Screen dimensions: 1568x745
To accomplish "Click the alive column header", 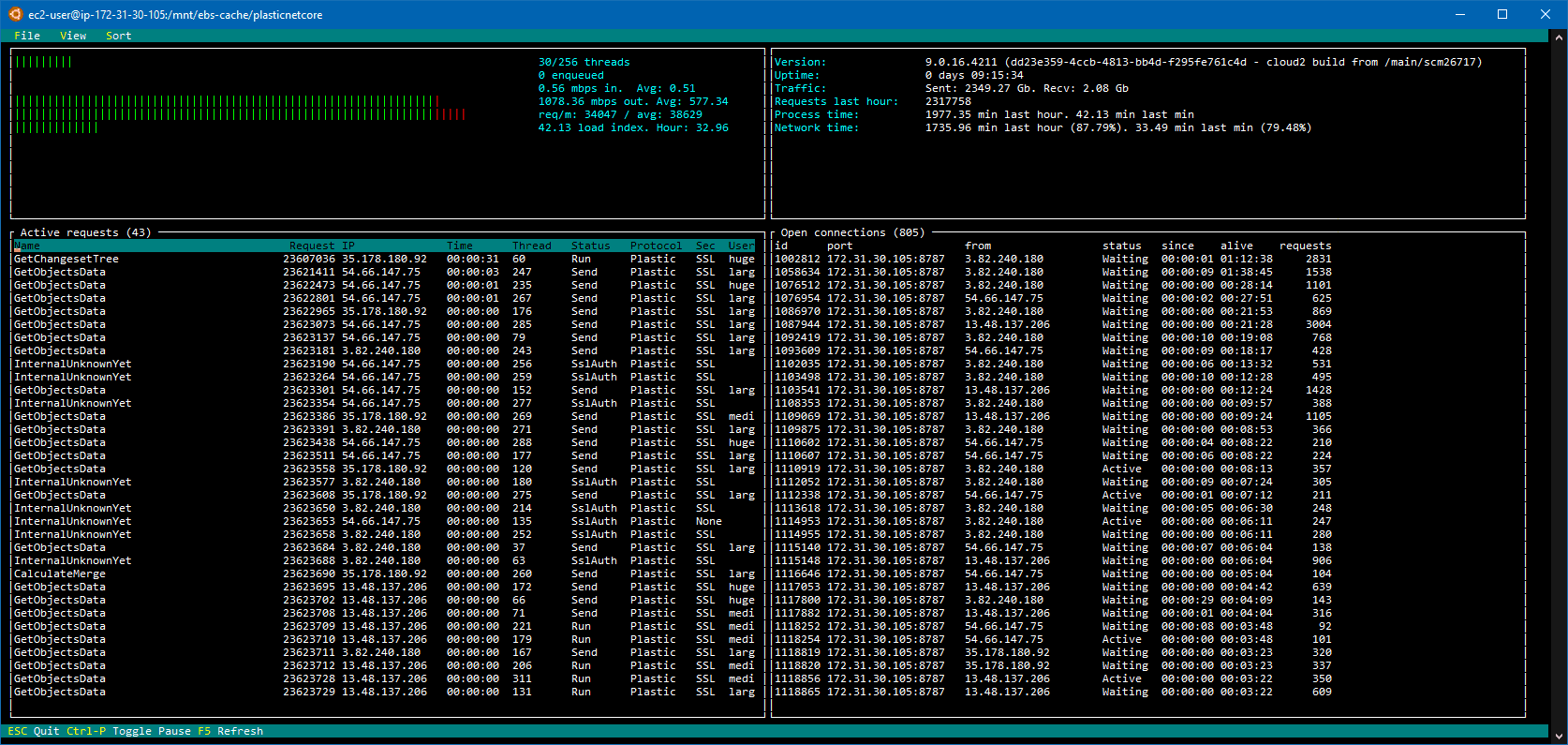I will pyautogui.click(x=1236, y=246).
